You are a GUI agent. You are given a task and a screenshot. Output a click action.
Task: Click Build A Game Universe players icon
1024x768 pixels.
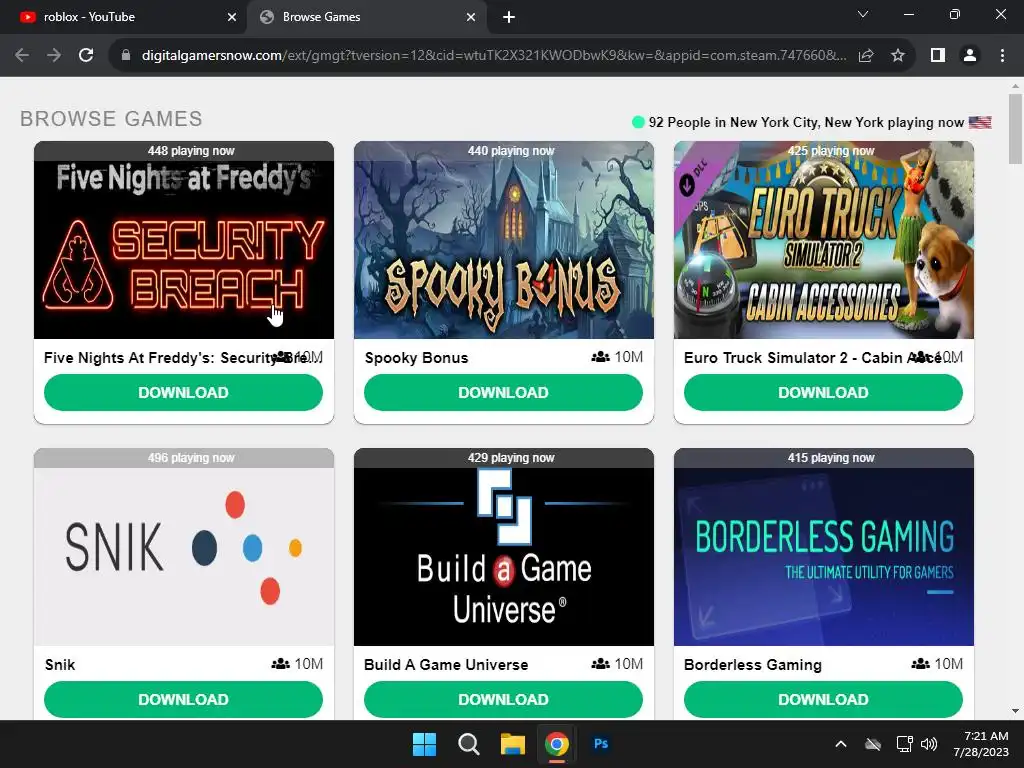coord(600,664)
